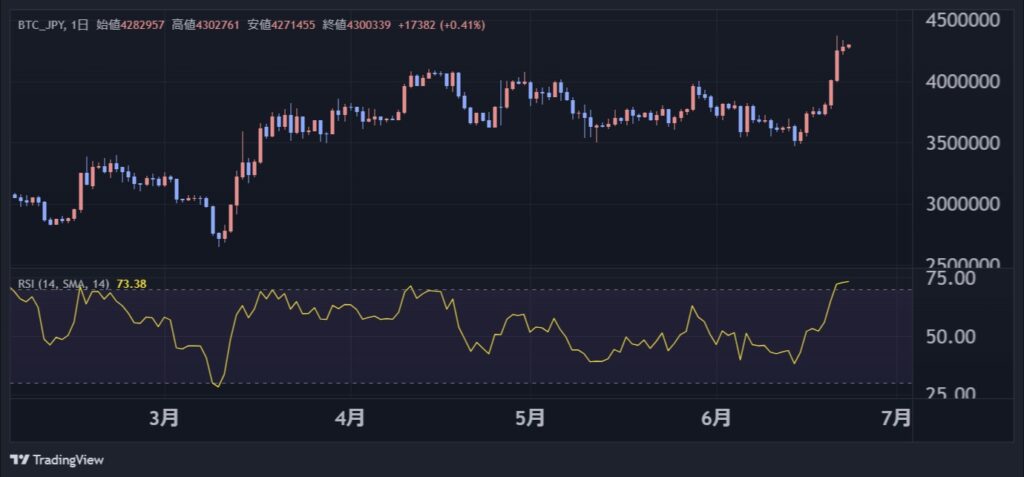Click the 4500000 price axis label
The height and width of the screenshot is (477, 1024).
tap(962, 20)
